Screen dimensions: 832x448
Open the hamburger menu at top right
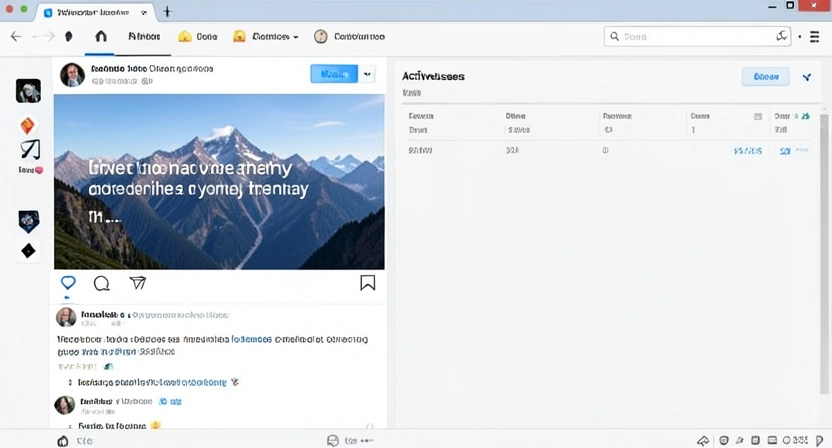click(x=814, y=37)
